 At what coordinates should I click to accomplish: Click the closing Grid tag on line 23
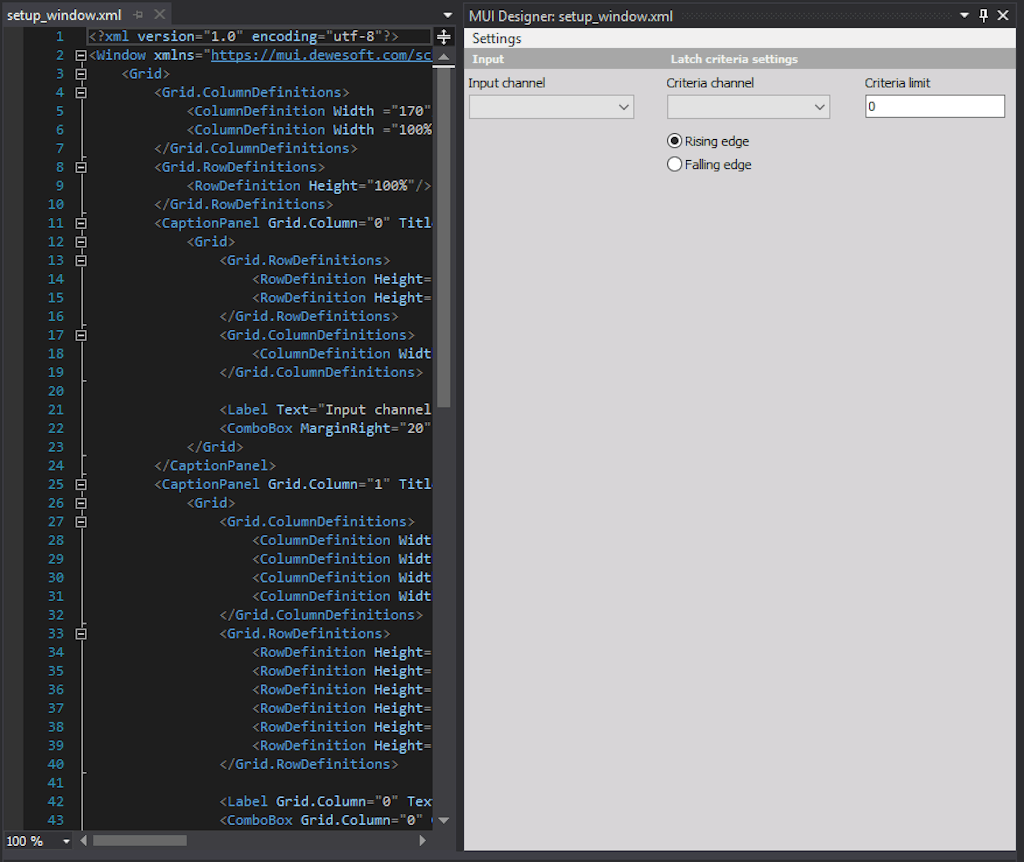click(215, 447)
